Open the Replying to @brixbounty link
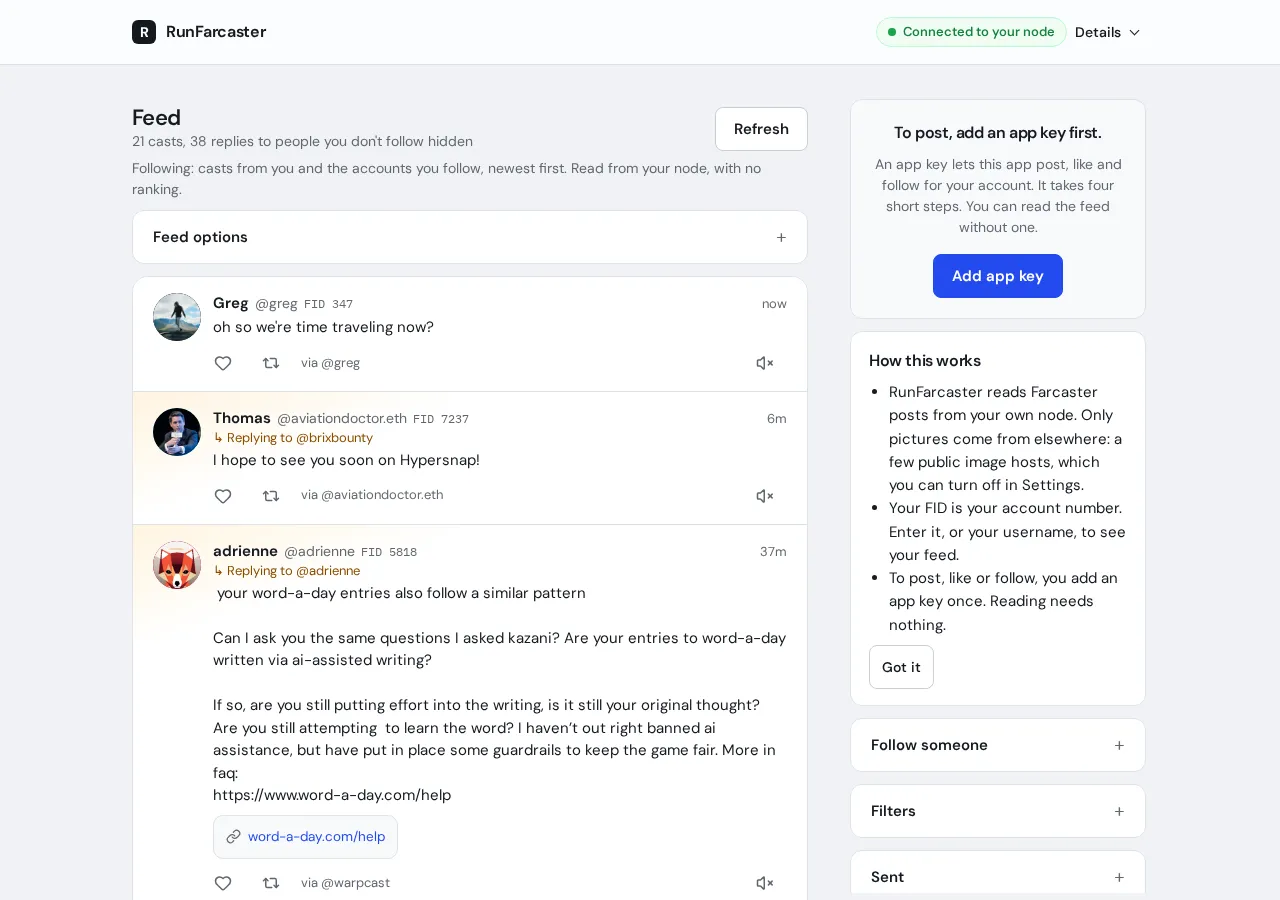 (x=293, y=438)
